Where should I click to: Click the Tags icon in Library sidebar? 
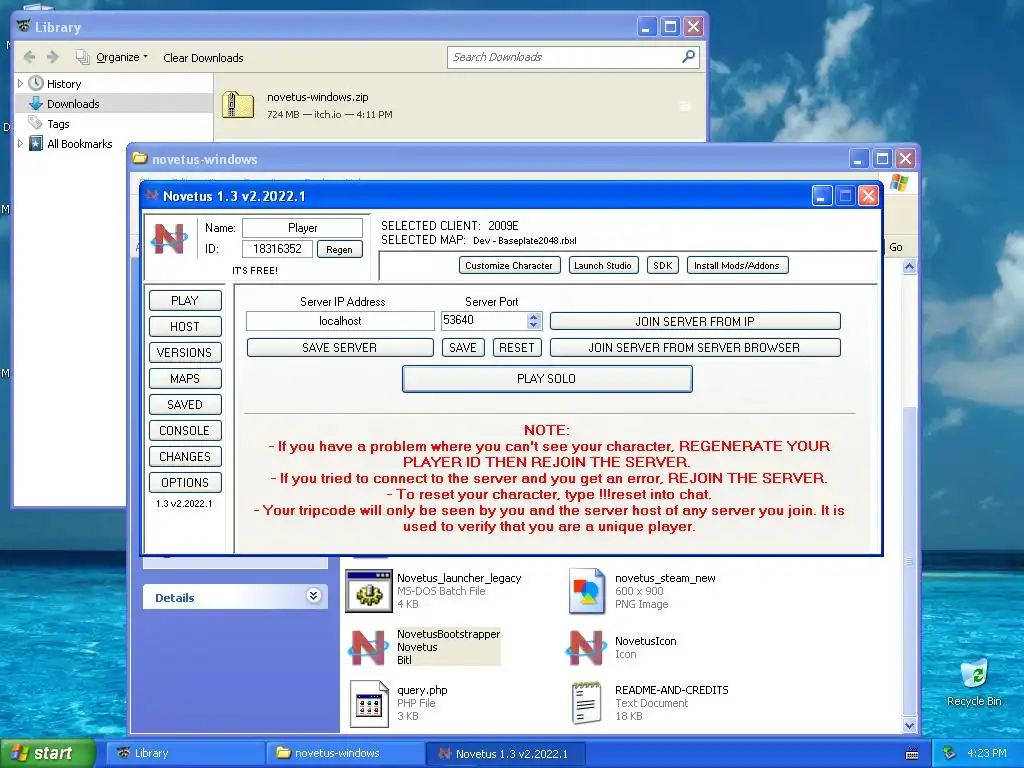(x=35, y=123)
